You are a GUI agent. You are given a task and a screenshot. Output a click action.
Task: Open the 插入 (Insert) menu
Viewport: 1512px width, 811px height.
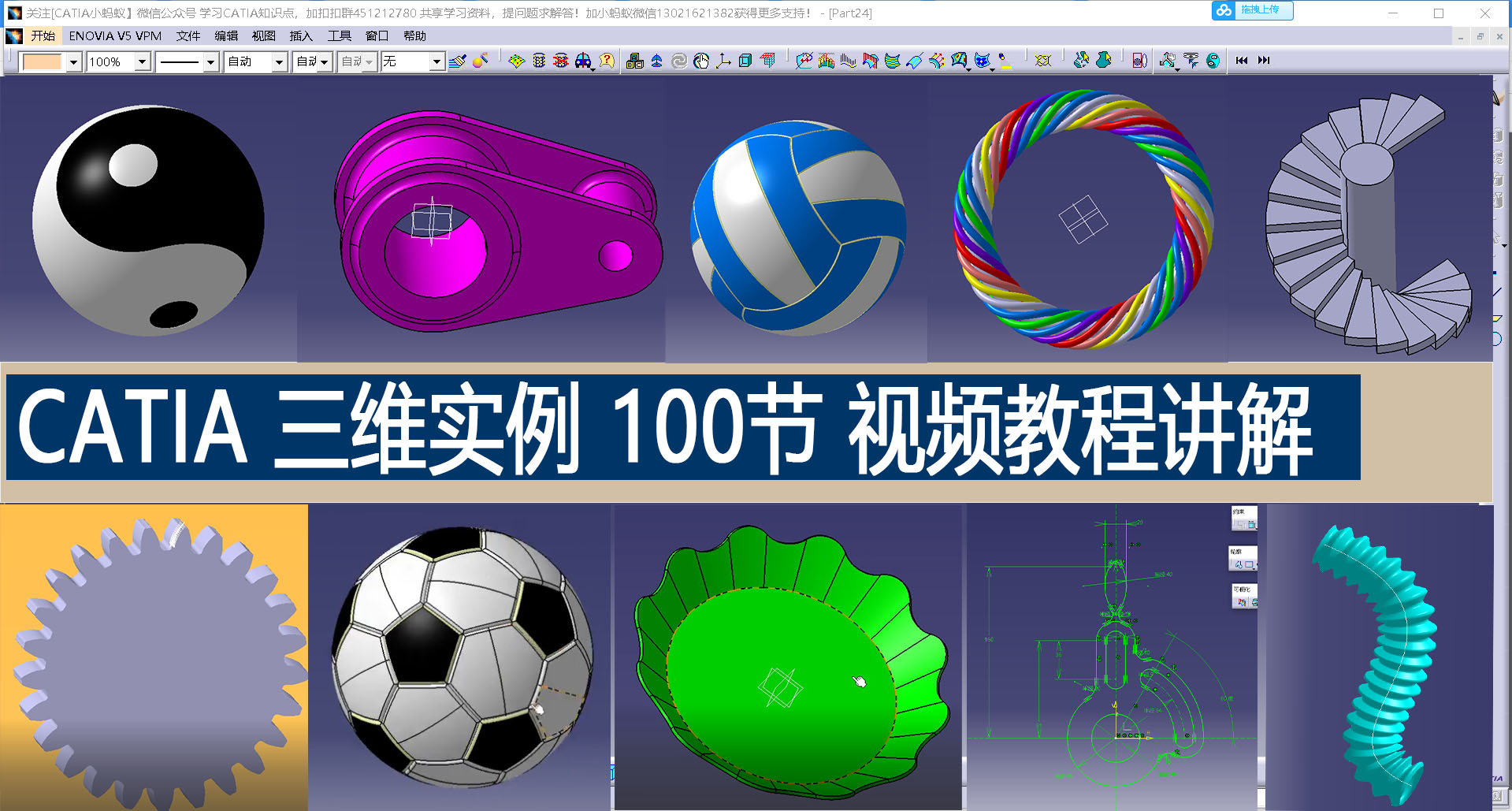click(301, 36)
